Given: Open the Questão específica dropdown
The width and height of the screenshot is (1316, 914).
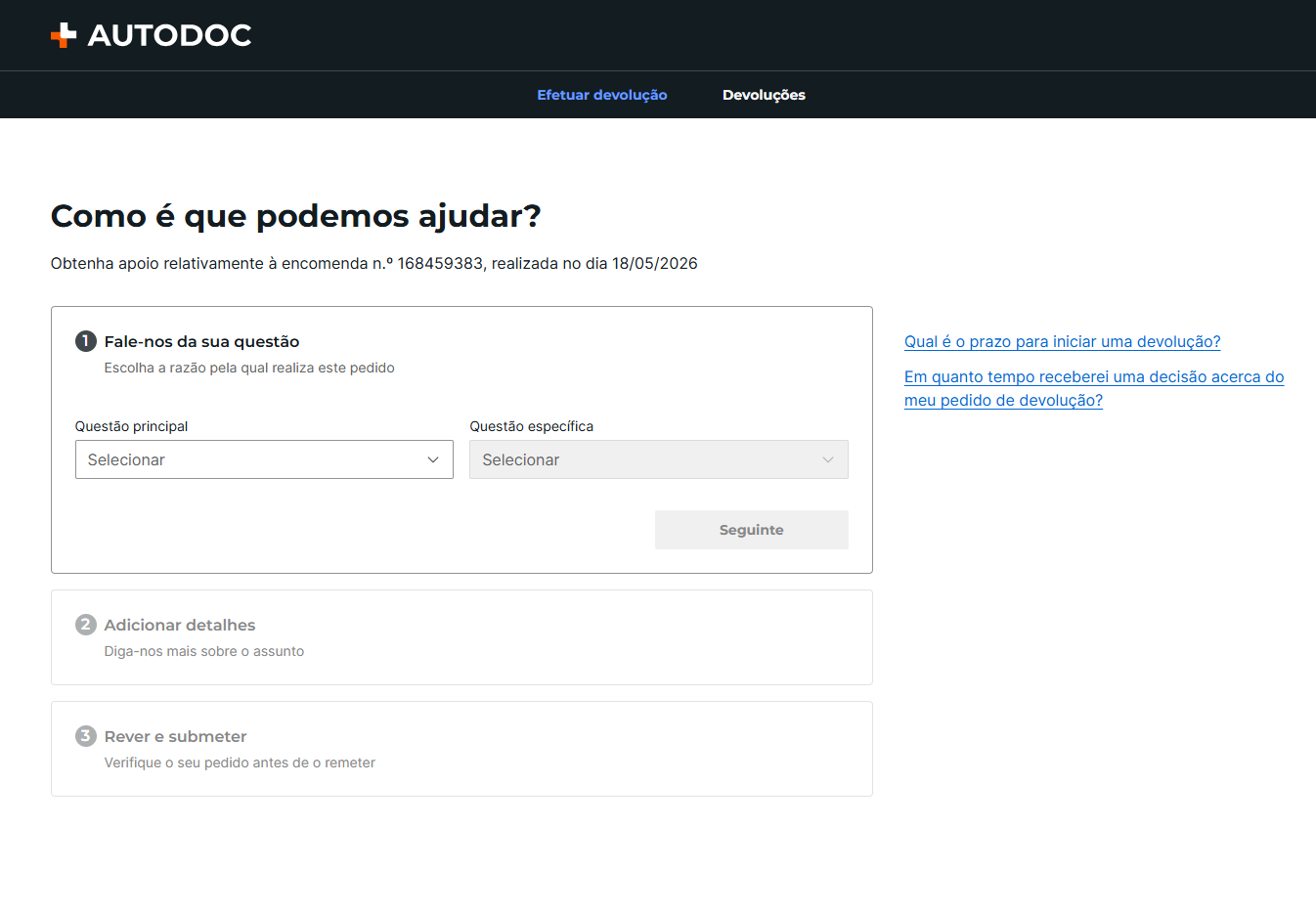Looking at the screenshot, I should (659, 459).
